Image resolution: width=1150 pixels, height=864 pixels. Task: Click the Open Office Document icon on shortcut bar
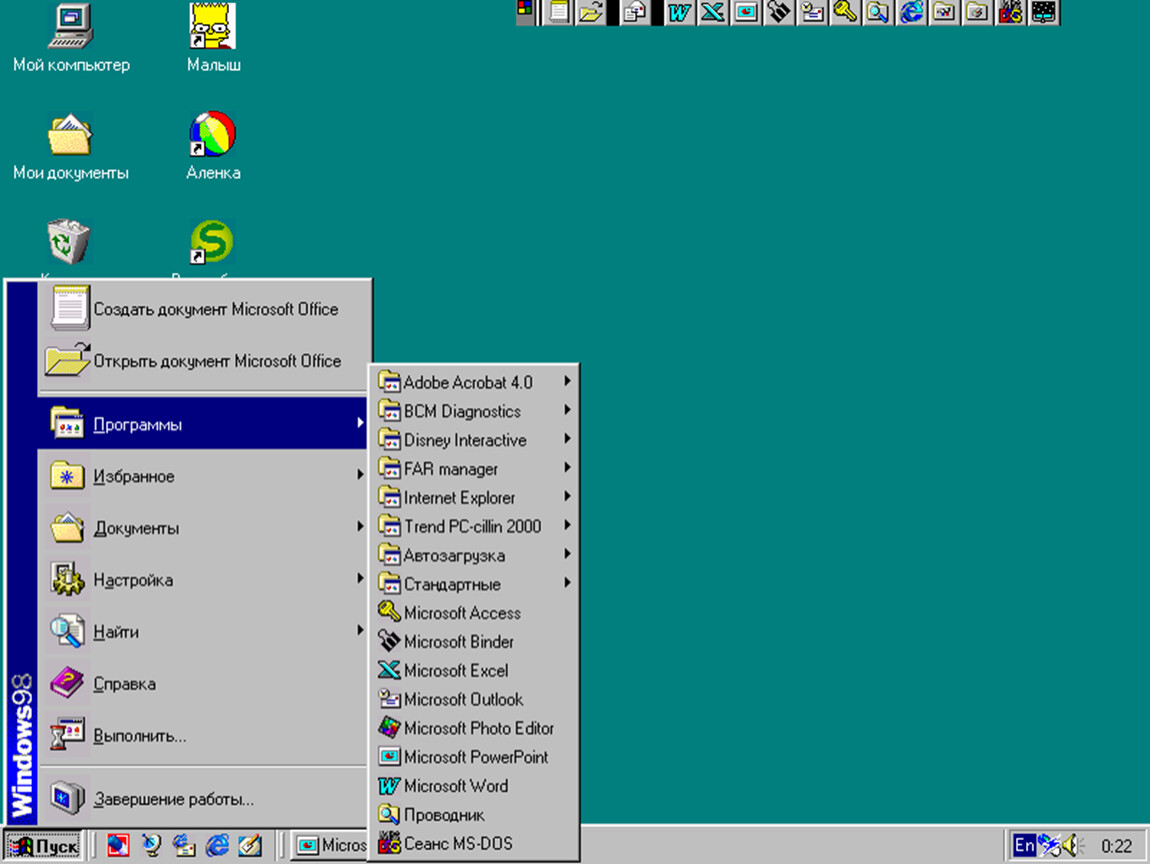pyautogui.click(x=591, y=12)
